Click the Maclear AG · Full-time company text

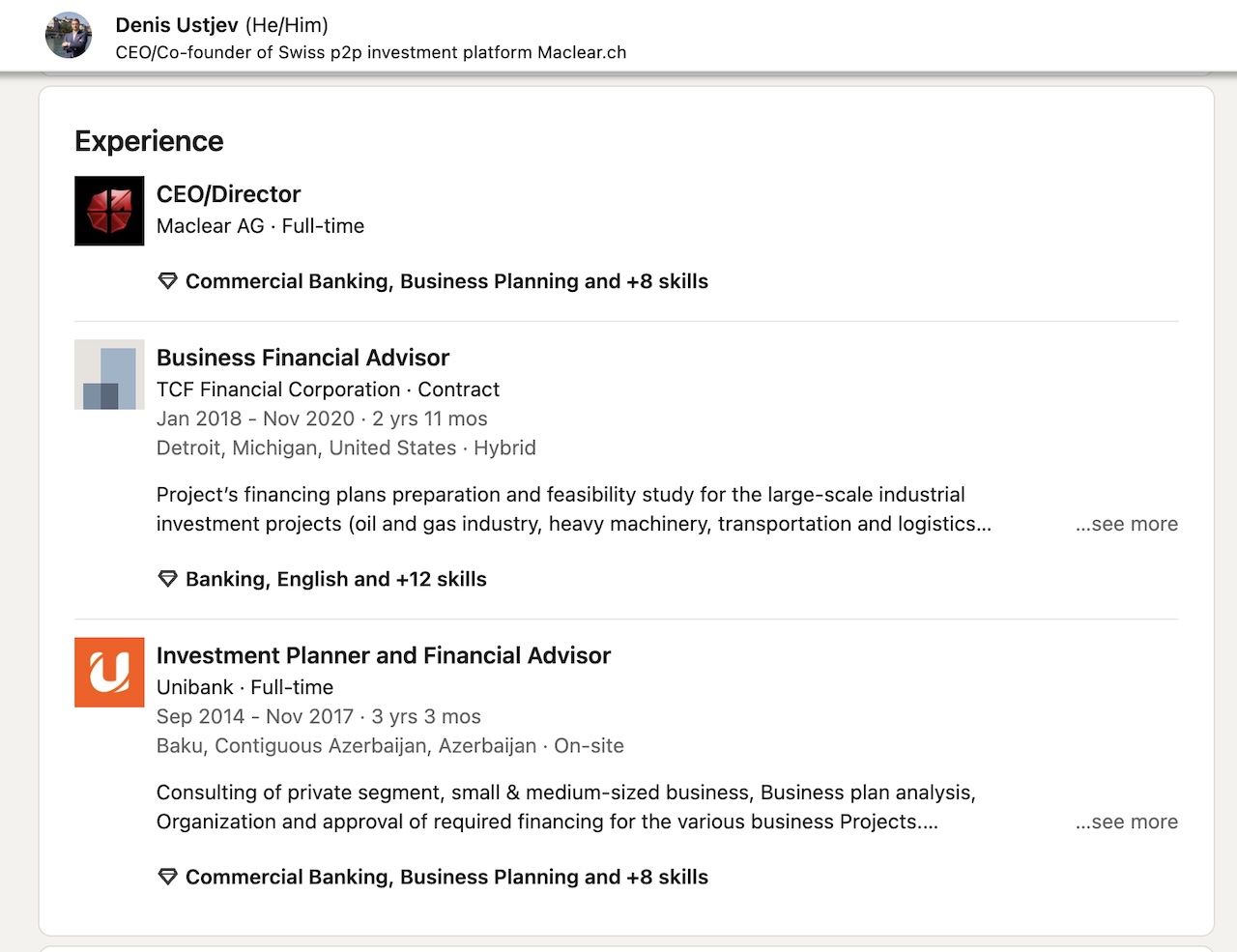260,226
